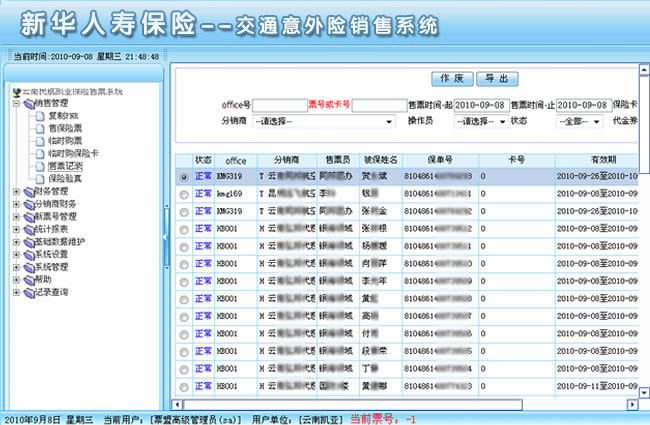Click the horizontal scrollbar thumb under the table
This screenshot has width=650, height=425.
click(352, 404)
